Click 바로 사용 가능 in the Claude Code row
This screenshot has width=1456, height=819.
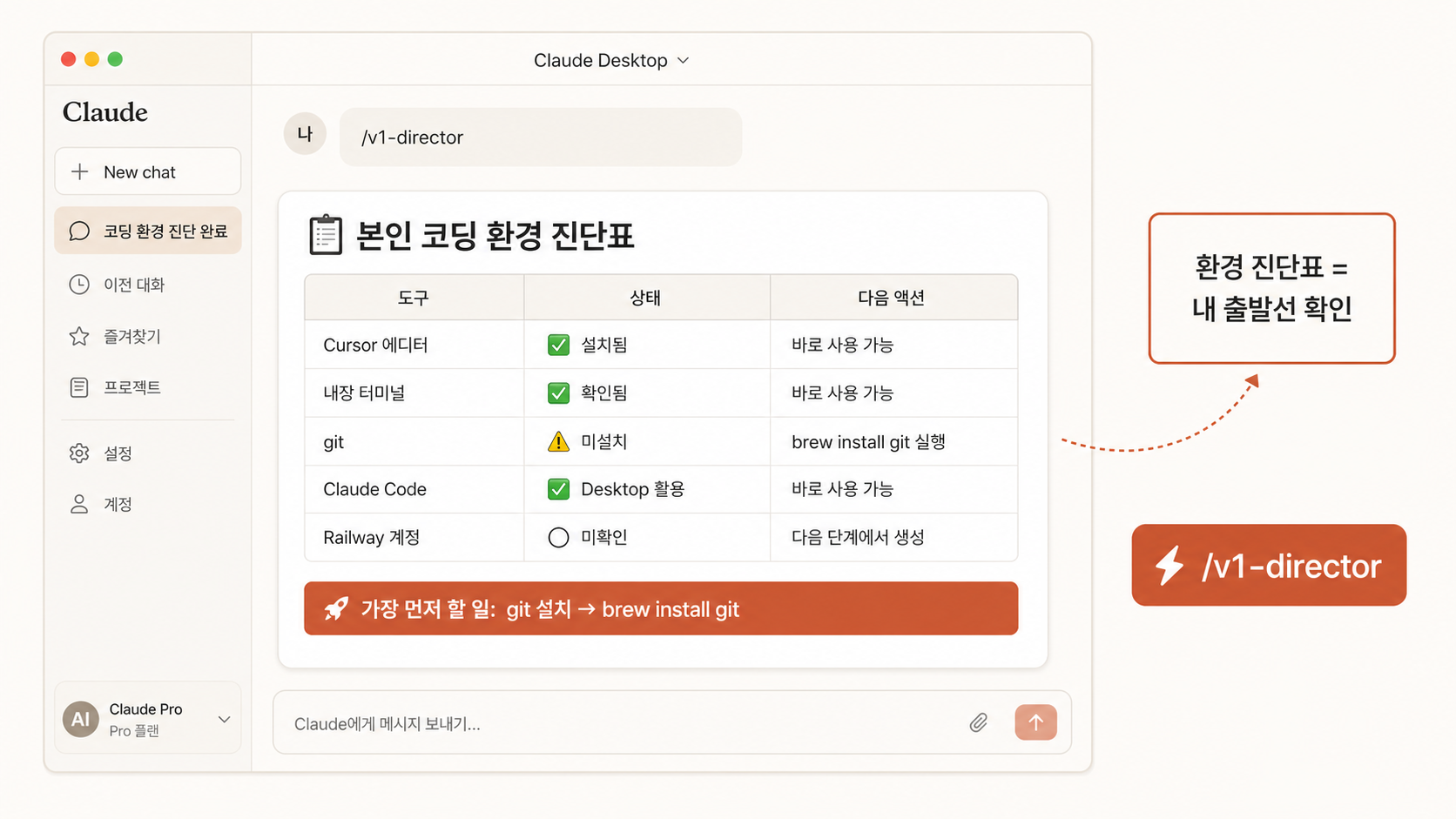[x=842, y=489]
